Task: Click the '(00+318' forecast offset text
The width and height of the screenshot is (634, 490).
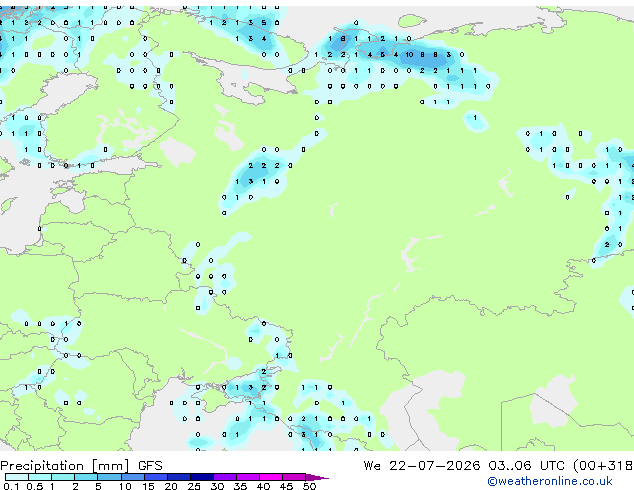Action: coord(603,466)
